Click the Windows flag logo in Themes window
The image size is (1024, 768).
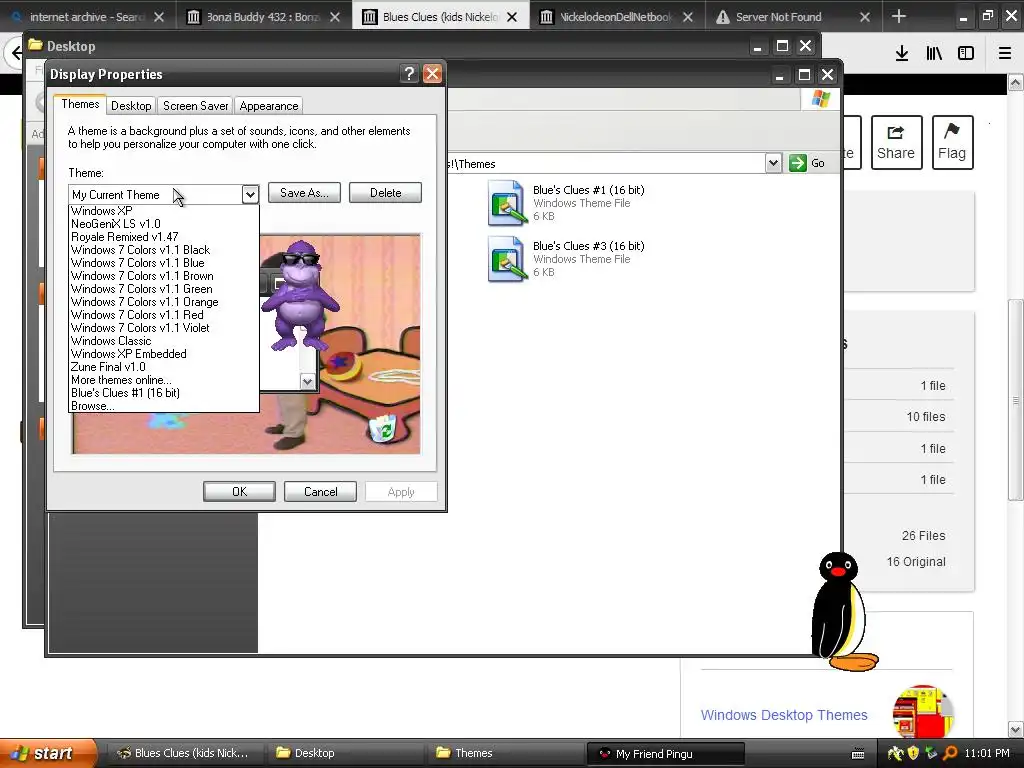click(821, 99)
